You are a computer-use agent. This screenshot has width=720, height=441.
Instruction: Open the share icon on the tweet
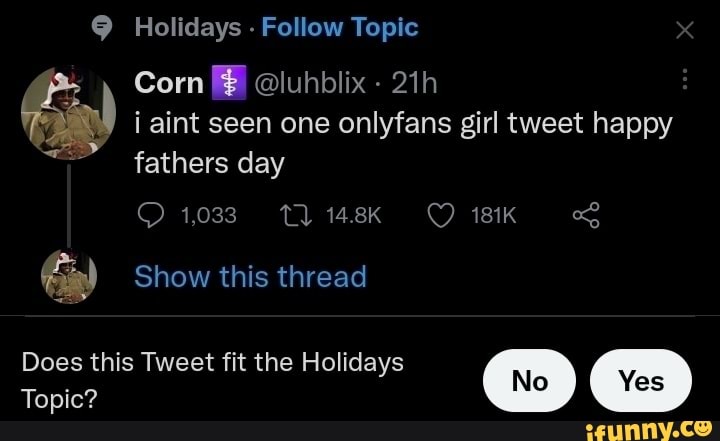coord(586,214)
